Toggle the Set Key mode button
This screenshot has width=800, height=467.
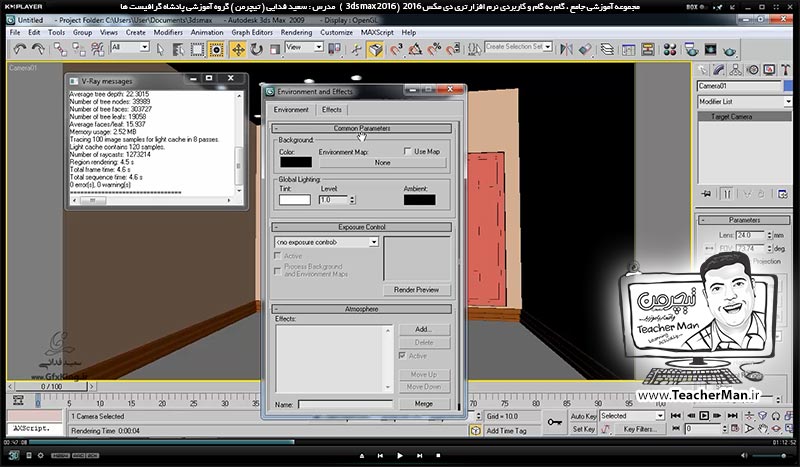584,429
